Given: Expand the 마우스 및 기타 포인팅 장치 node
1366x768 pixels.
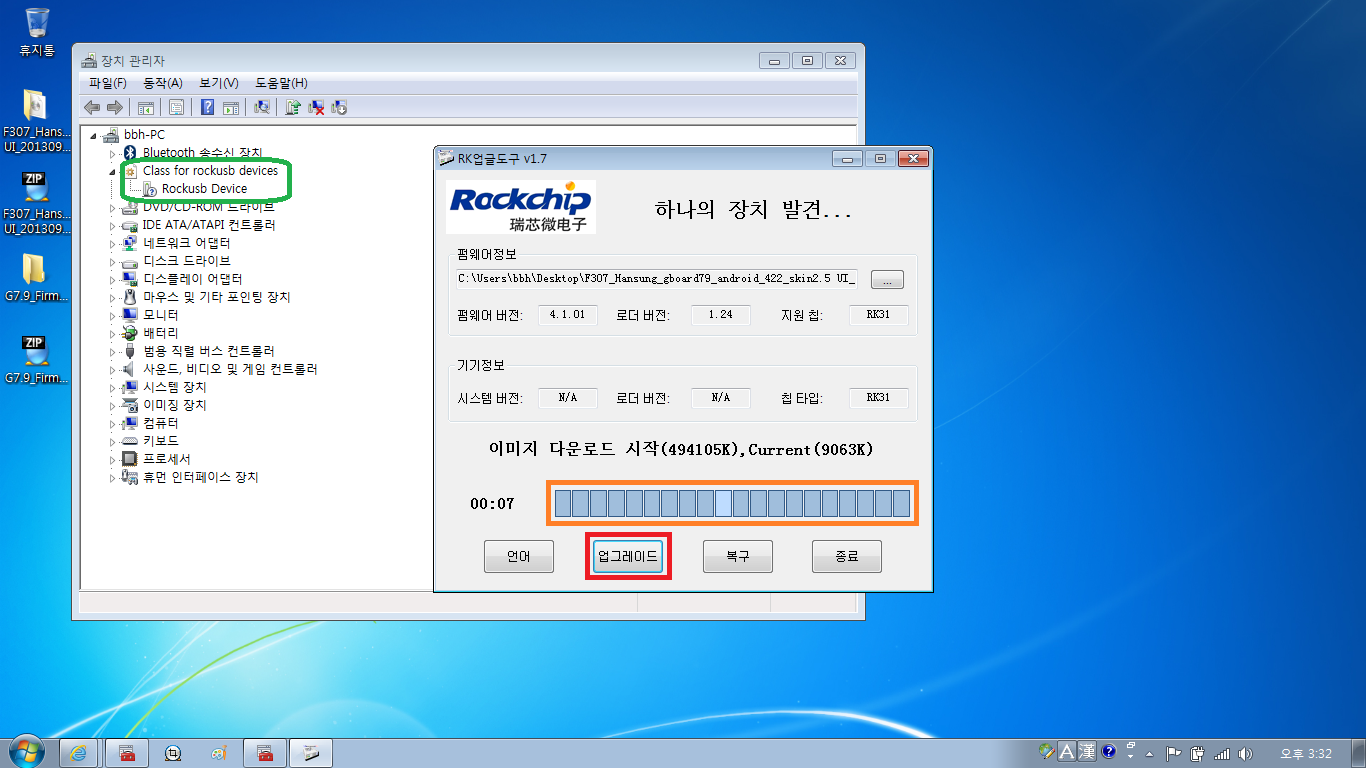Looking at the screenshot, I should tap(113, 297).
